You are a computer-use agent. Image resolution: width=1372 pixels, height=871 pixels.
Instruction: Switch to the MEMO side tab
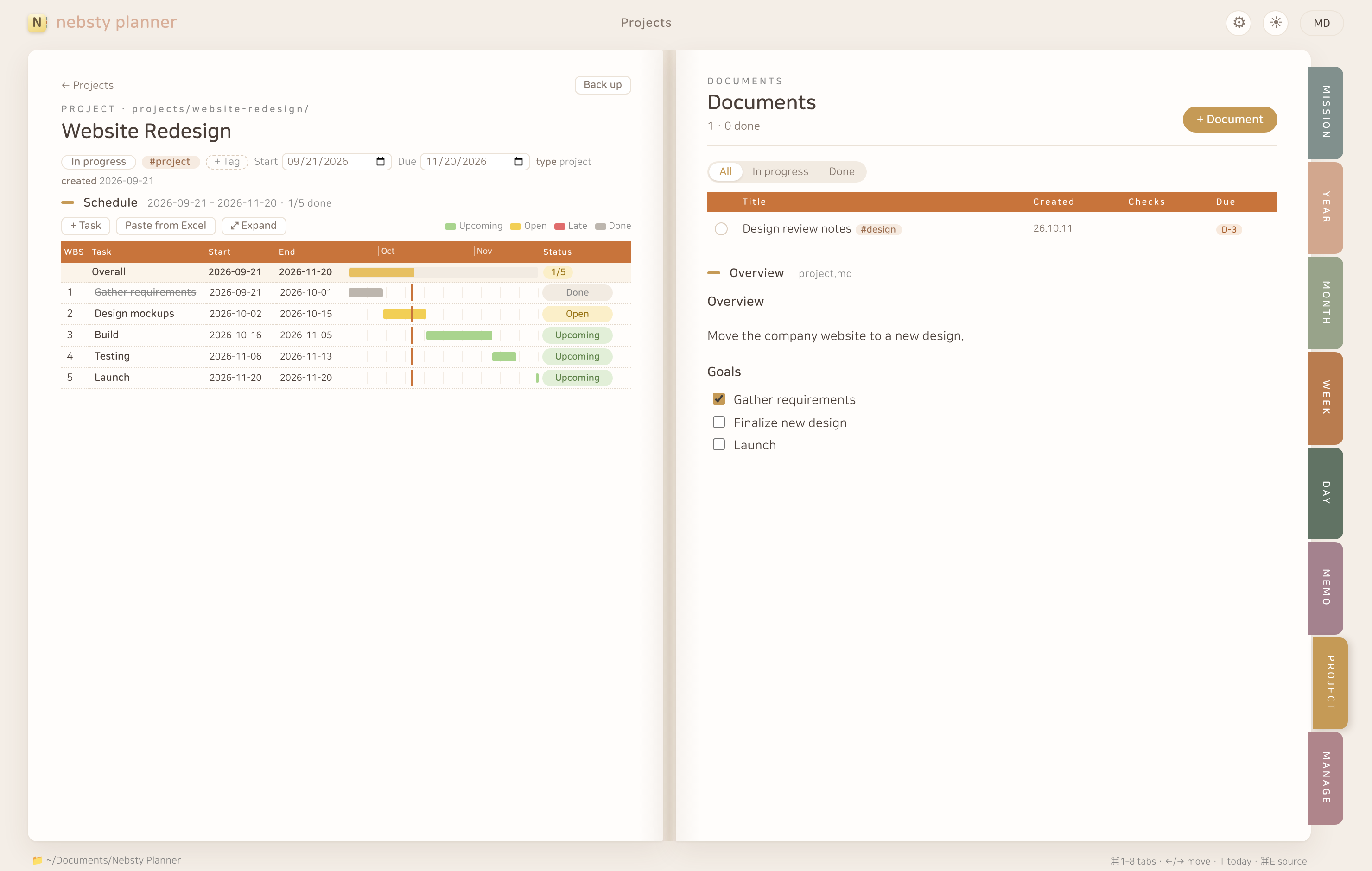(1326, 588)
